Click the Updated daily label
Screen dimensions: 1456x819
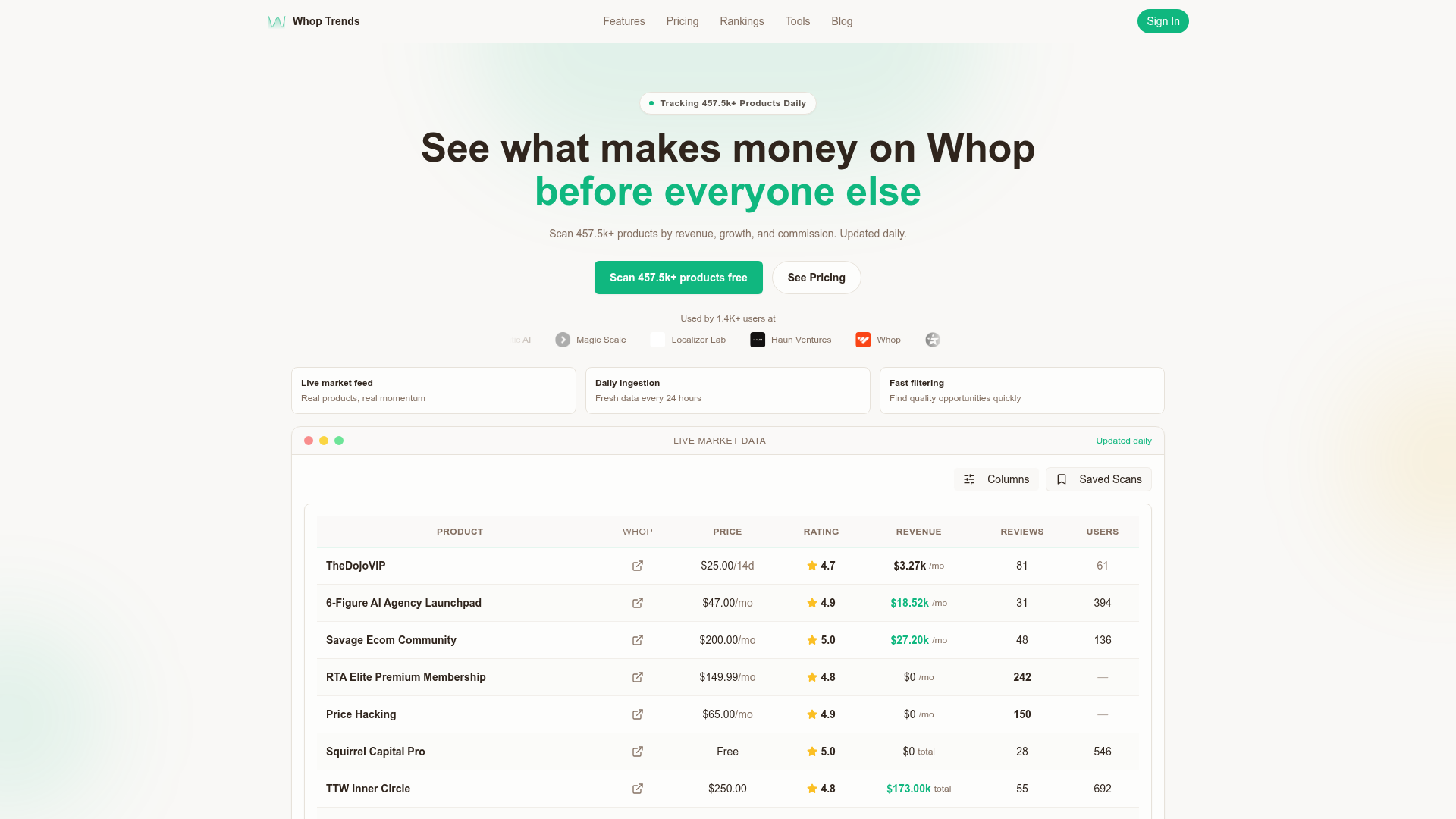(x=1124, y=441)
